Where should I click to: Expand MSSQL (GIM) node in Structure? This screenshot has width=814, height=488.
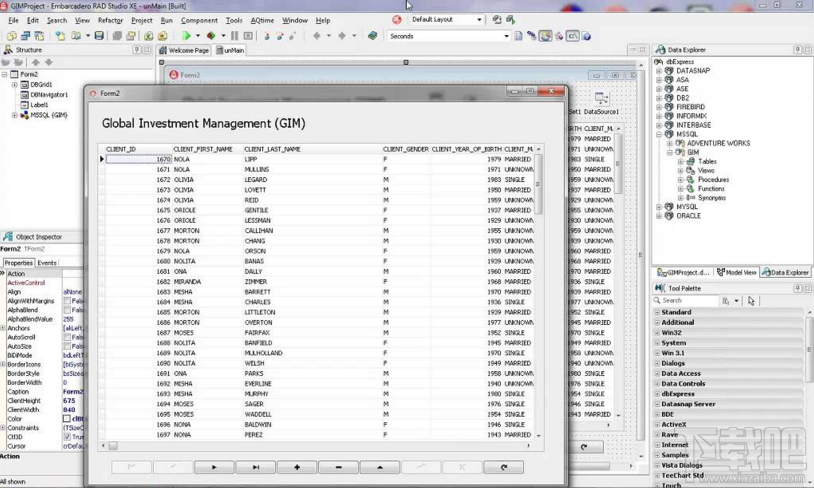(15, 115)
